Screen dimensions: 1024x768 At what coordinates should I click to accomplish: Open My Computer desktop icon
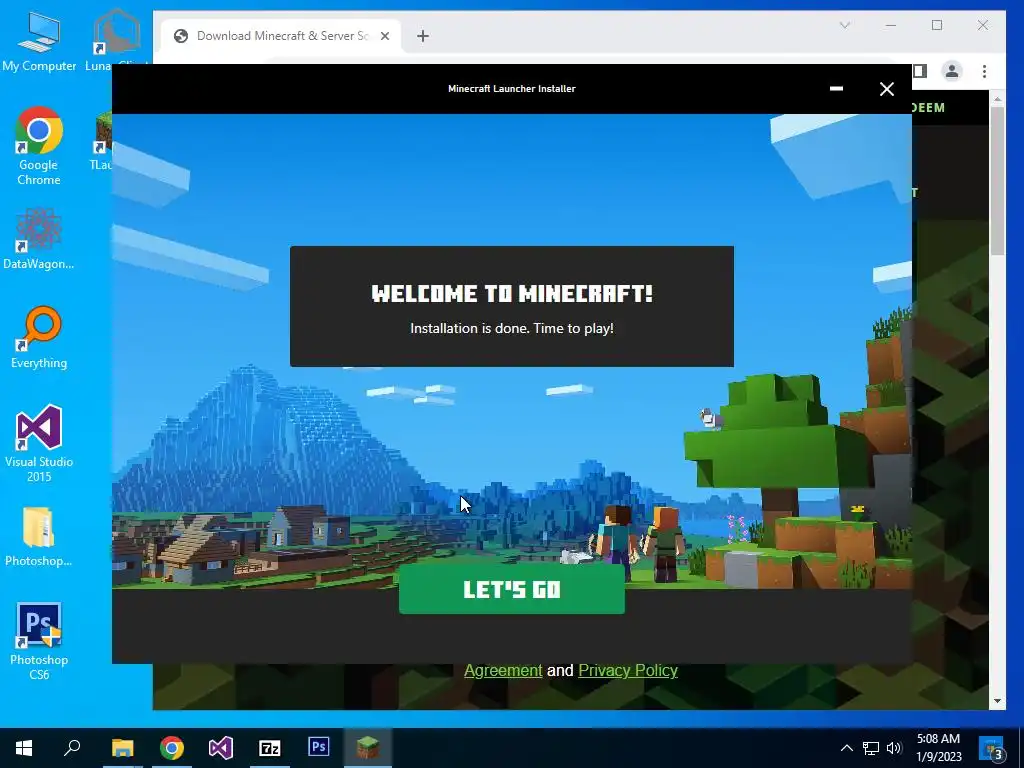(x=39, y=42)
